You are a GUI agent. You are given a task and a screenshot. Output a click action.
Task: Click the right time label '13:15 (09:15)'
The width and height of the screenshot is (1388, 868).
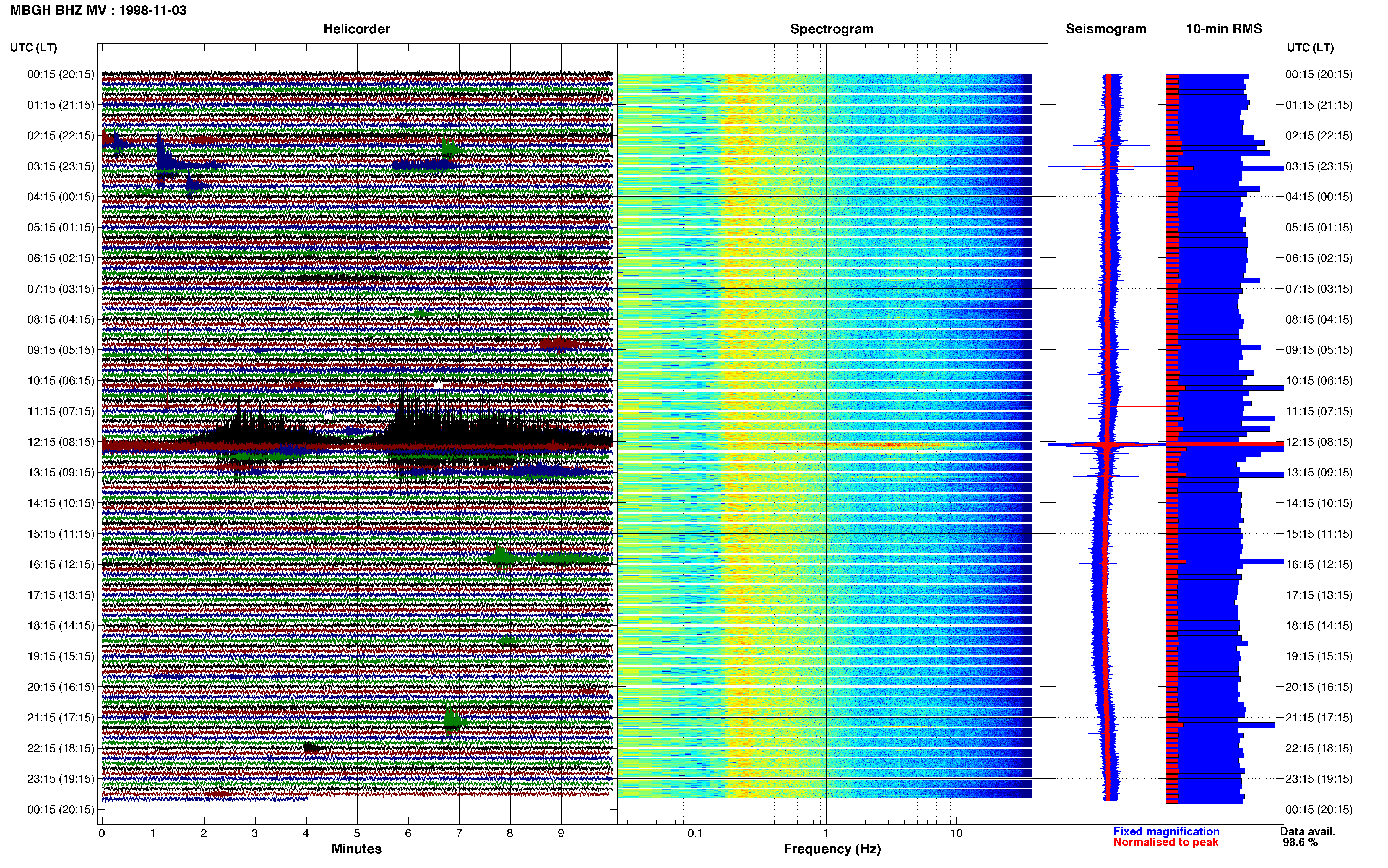tap(1319, 473)
